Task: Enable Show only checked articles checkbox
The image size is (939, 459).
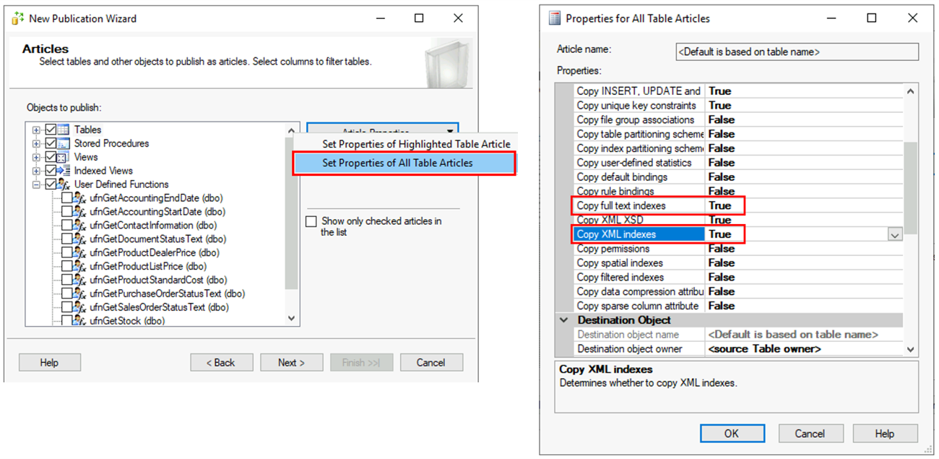Action: point(311,222)
